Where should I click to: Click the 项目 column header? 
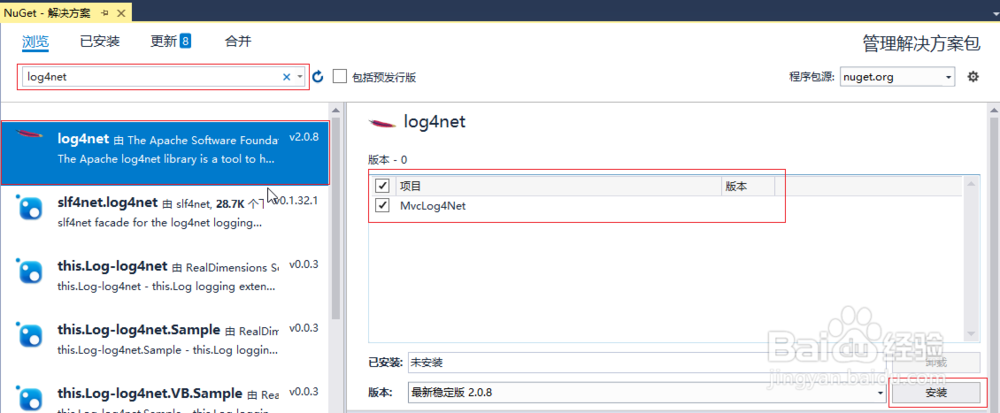coord(558,186)
